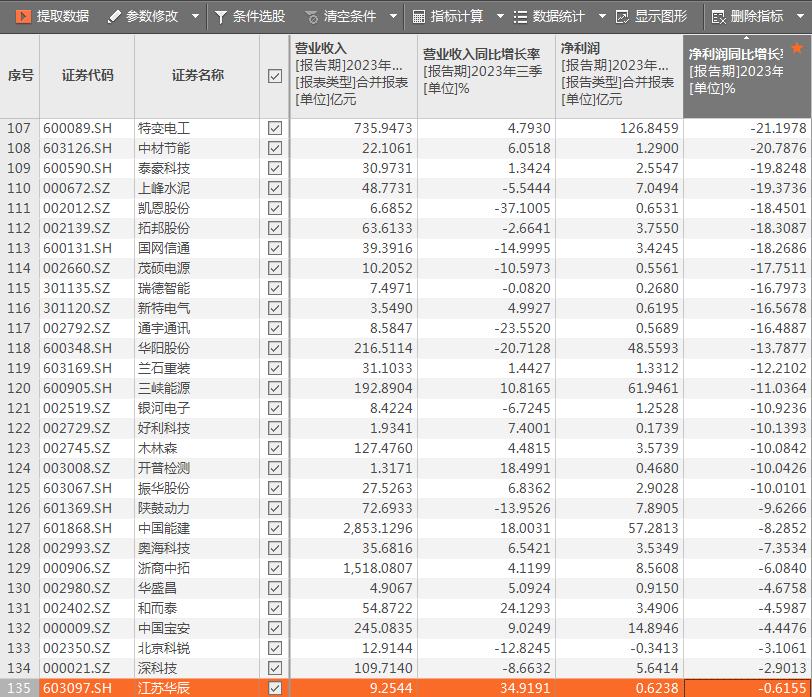
Task: Deselect the checkbox for 三峡能源
Action: pos(275,388)
